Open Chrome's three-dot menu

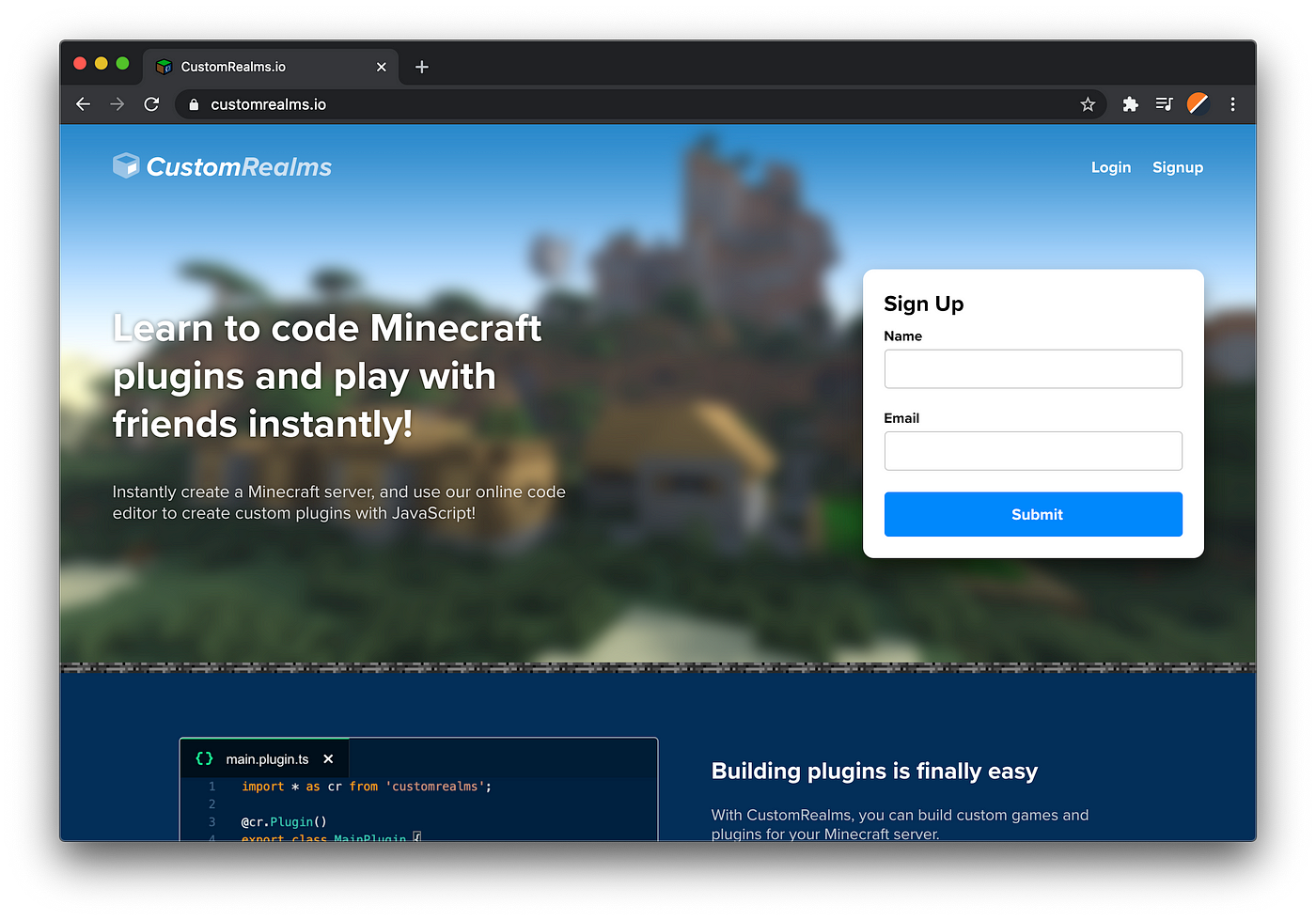pos(1232,104)
